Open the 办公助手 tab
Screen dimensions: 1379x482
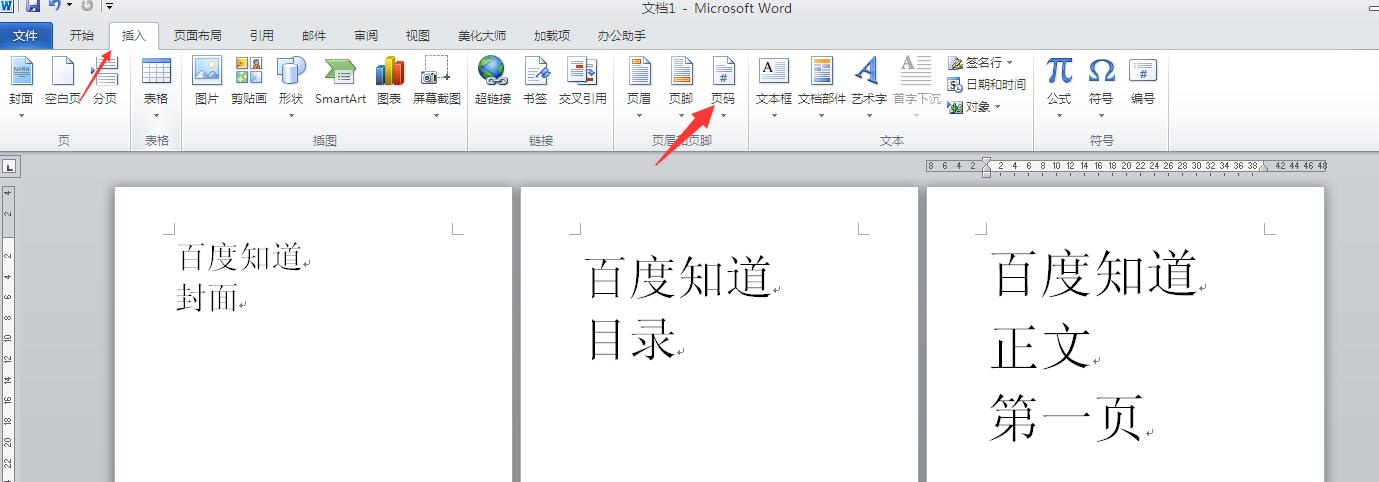coord(622,36)
